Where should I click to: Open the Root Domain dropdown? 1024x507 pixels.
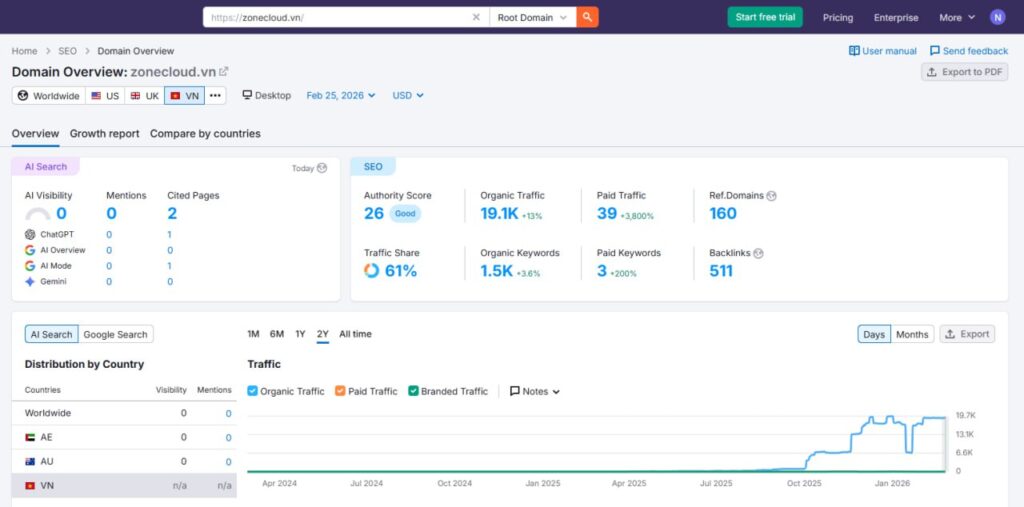pos(532,17)
